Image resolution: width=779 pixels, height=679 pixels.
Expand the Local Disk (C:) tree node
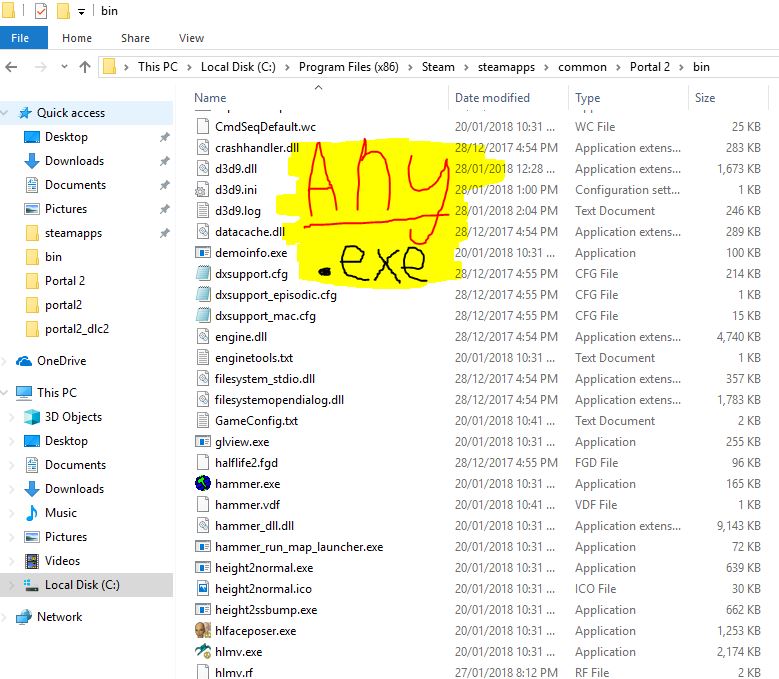[12, 585]
